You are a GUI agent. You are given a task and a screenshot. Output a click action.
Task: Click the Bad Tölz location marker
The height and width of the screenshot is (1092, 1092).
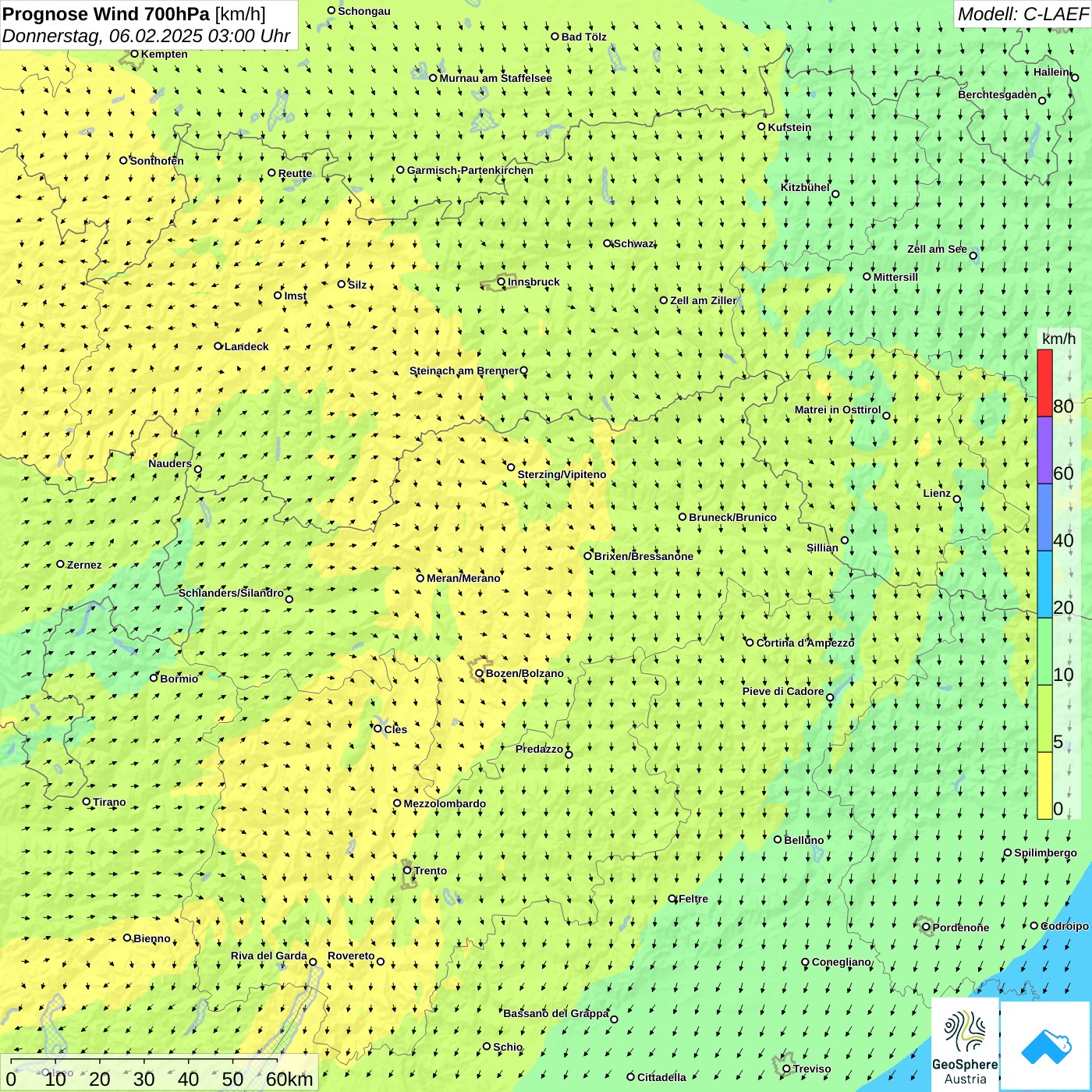point(555,37)
